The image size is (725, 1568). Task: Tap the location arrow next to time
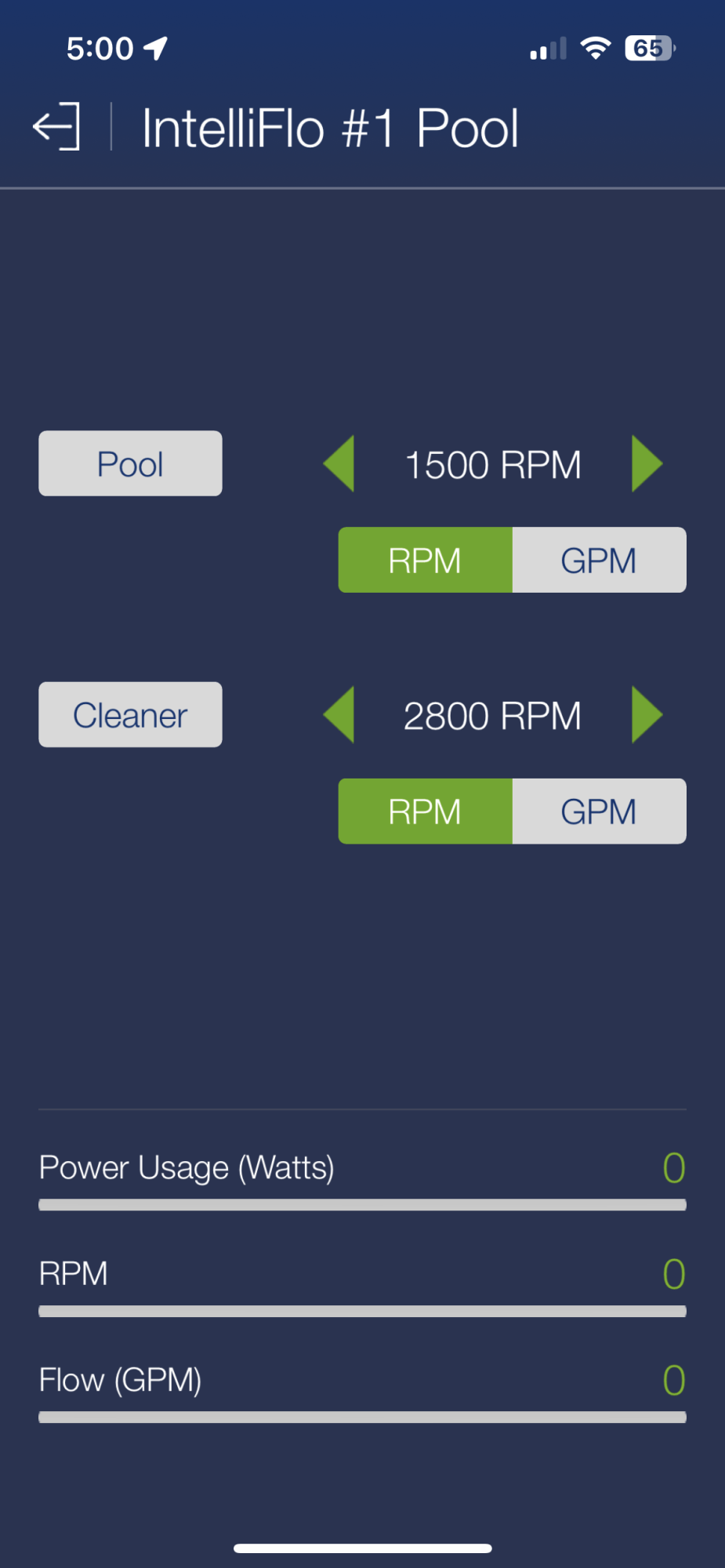coord(156,49)
